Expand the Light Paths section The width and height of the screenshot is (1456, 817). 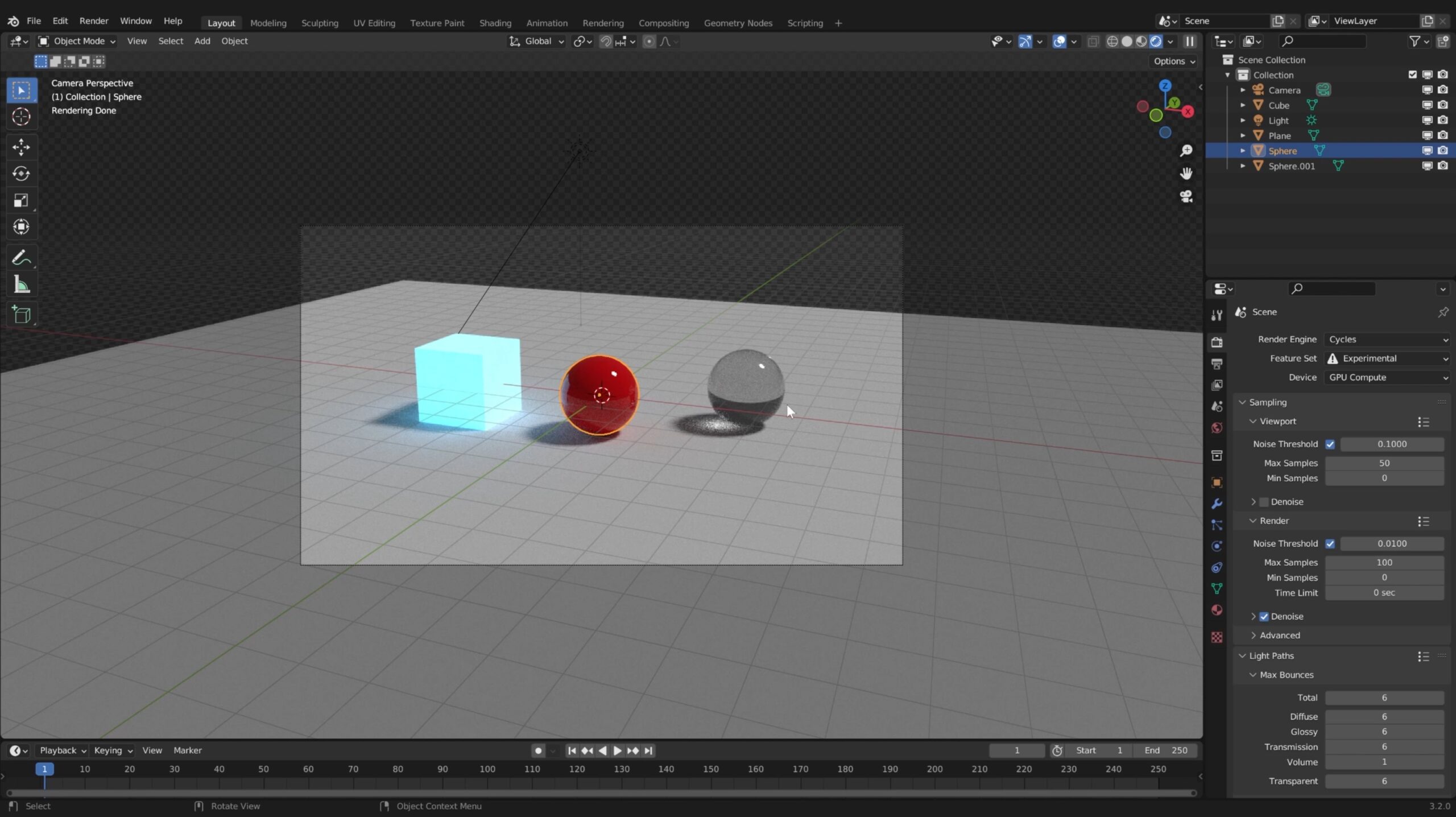[x=1271, y=655]
